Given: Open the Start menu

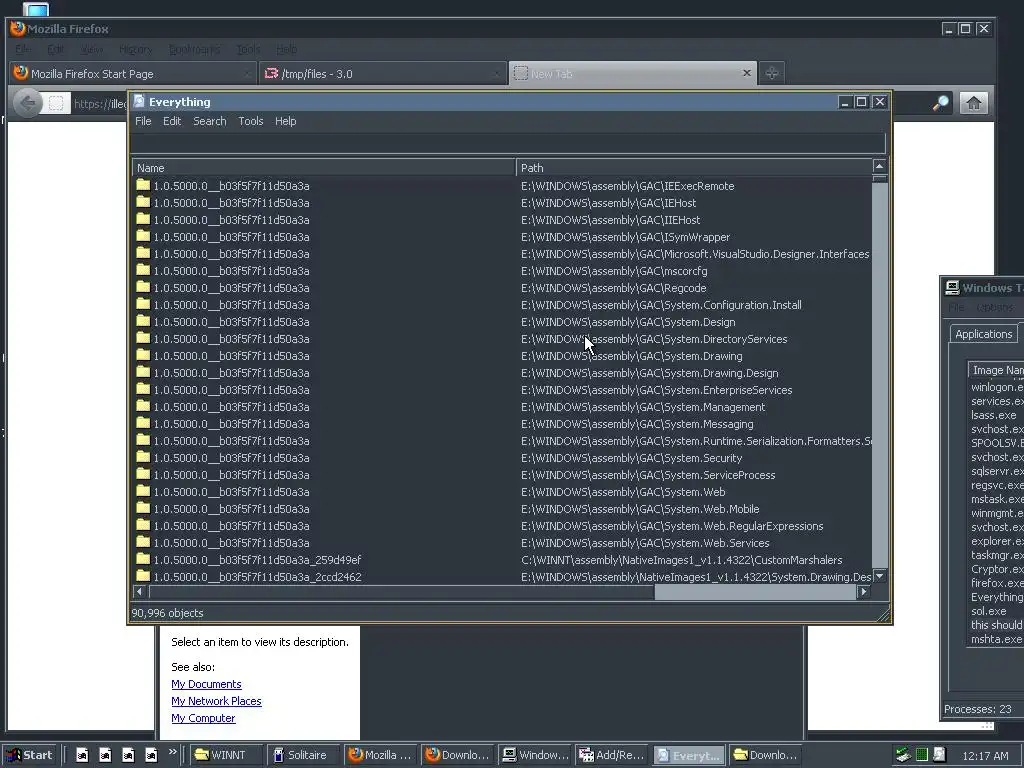Looking at the screenshot, I should point(29,755).
